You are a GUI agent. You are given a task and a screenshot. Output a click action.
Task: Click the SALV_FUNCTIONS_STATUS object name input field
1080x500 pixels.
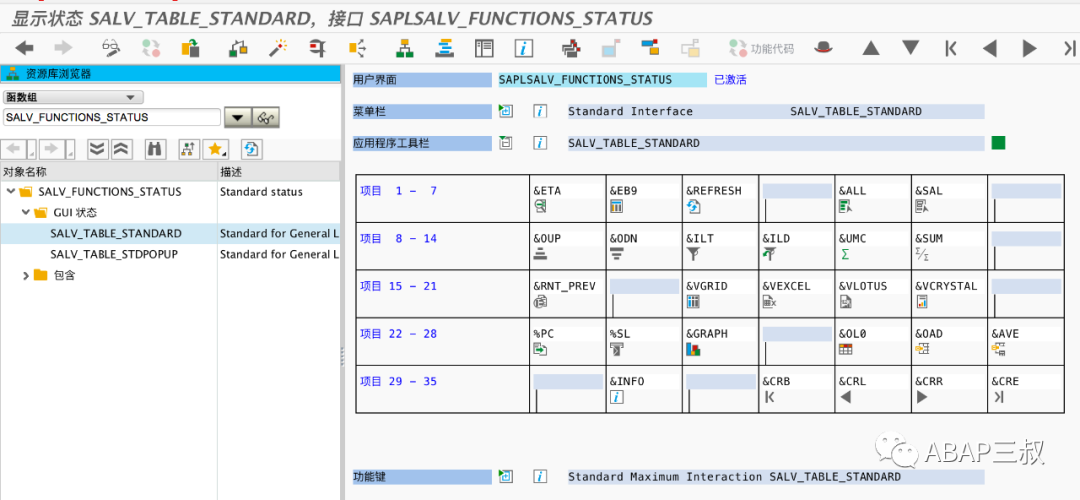112,117
